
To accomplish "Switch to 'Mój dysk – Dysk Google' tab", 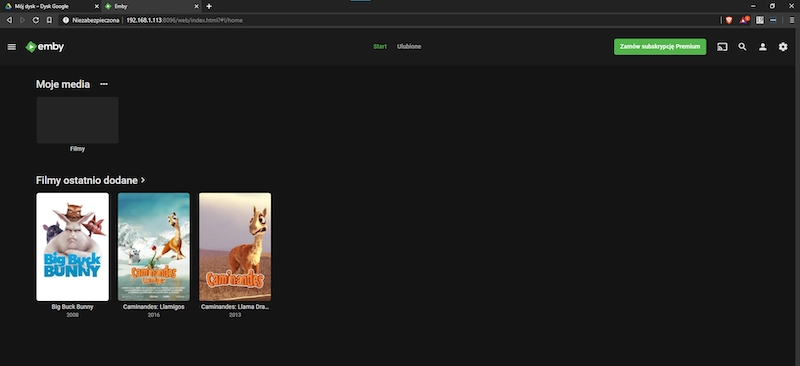I will [50, 6].
